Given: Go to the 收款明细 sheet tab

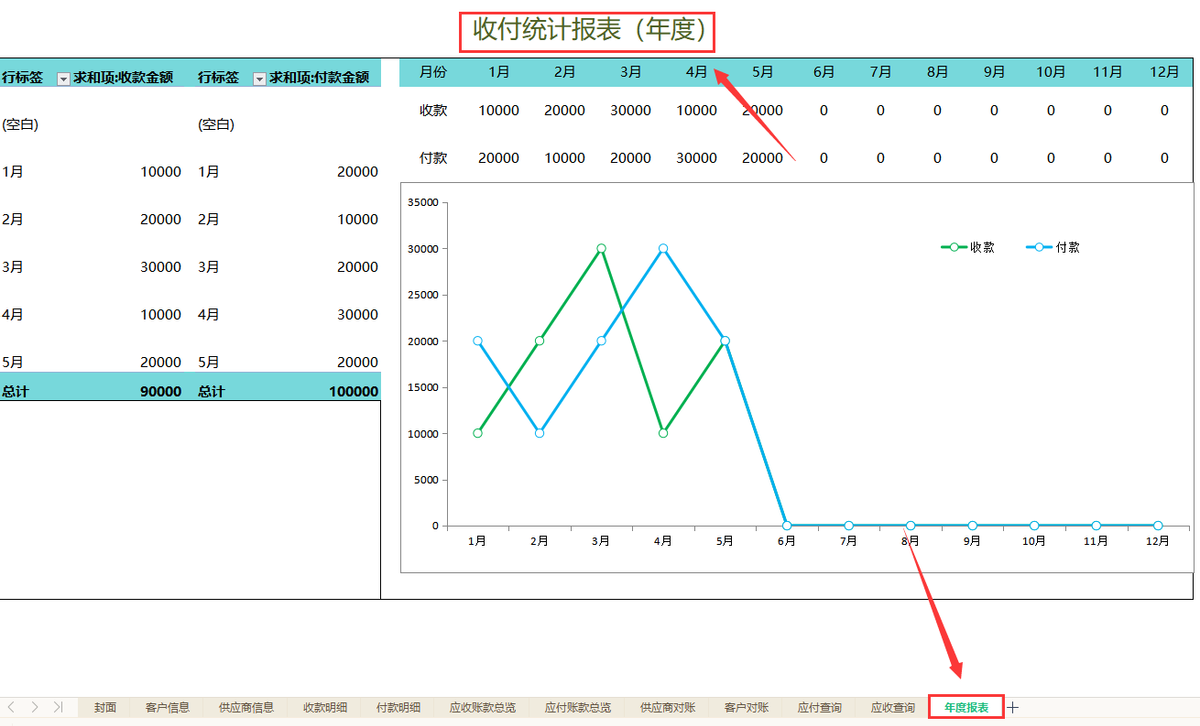Looking at the screenshot, I should (x=325, y=707).
